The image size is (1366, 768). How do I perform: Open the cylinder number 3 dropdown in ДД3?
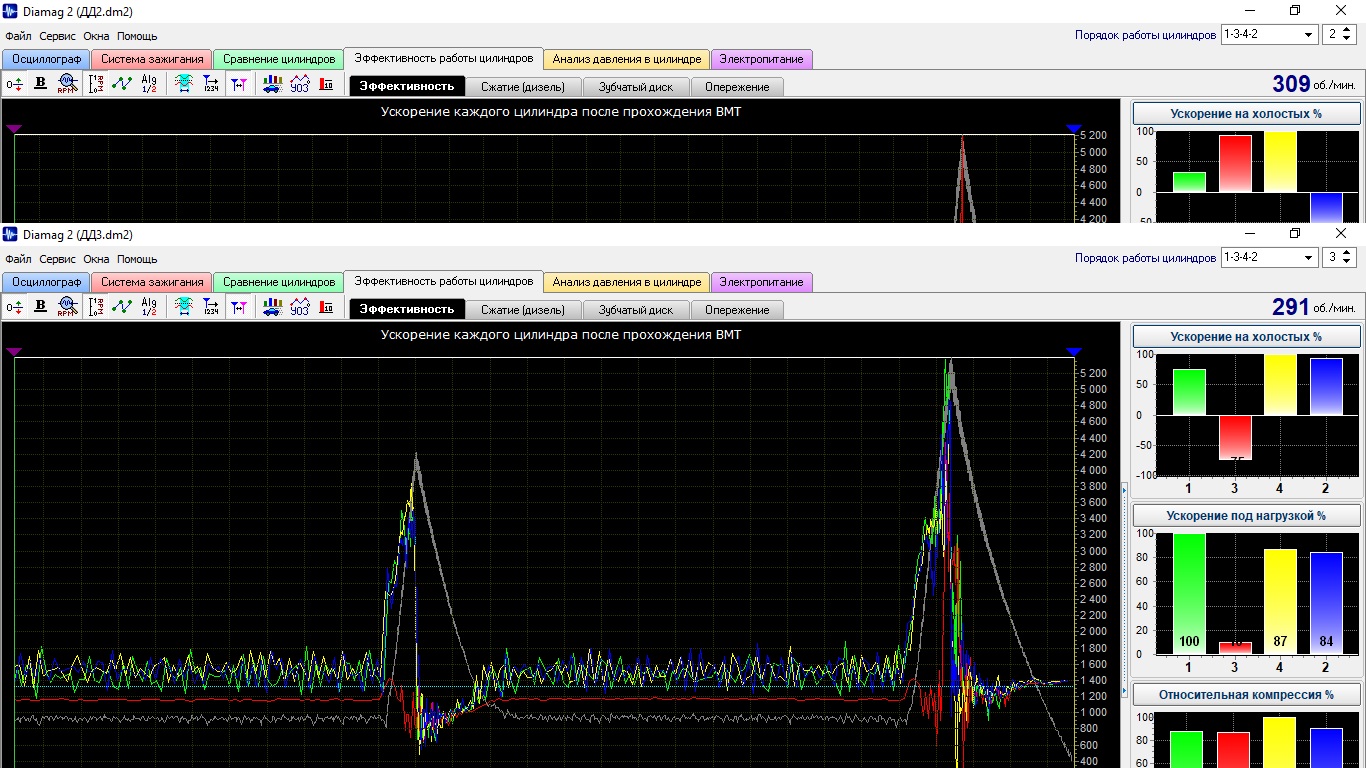click(1337, 257)
